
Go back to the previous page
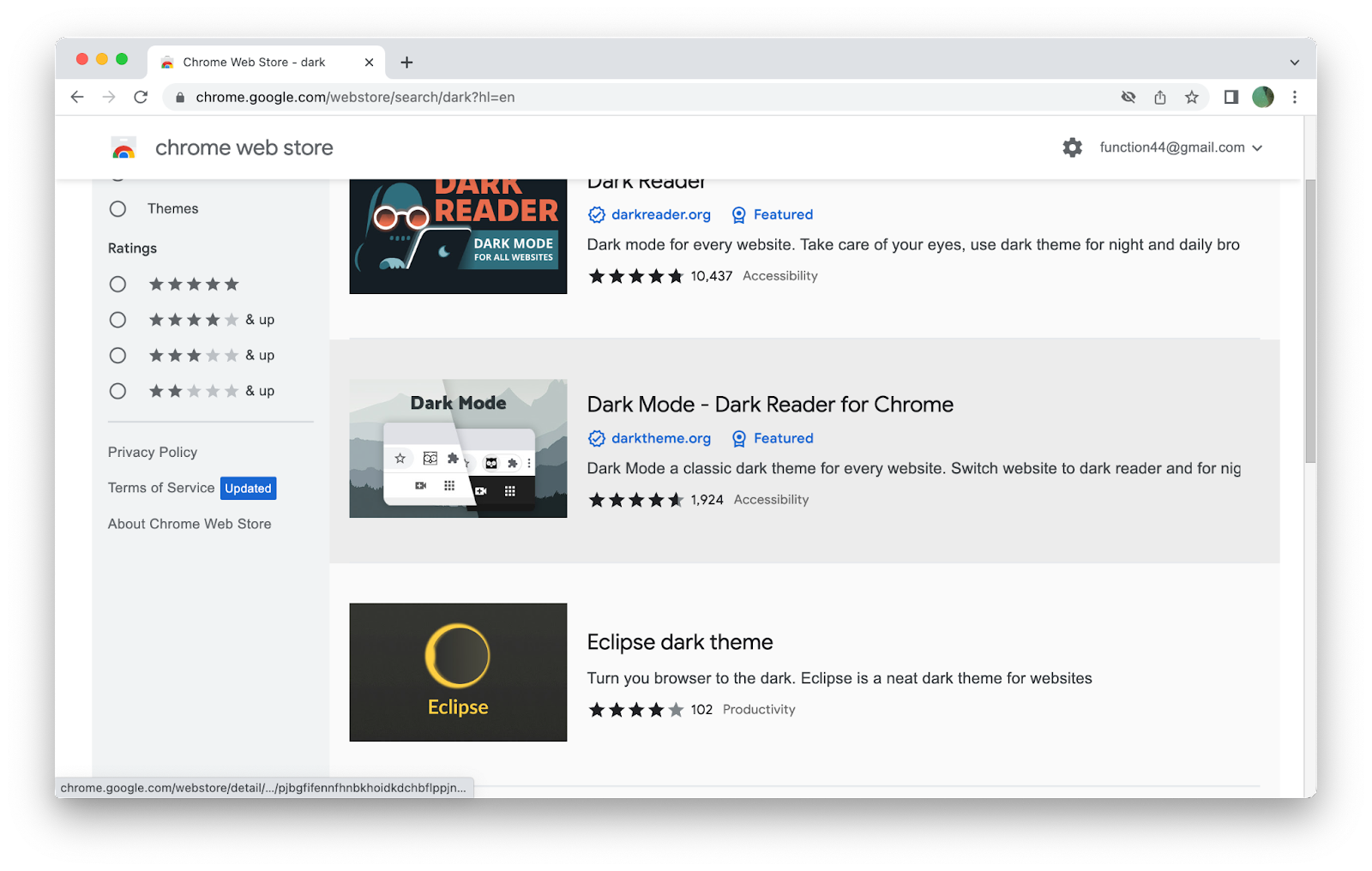pyautogui.click(x=77, y=97)
